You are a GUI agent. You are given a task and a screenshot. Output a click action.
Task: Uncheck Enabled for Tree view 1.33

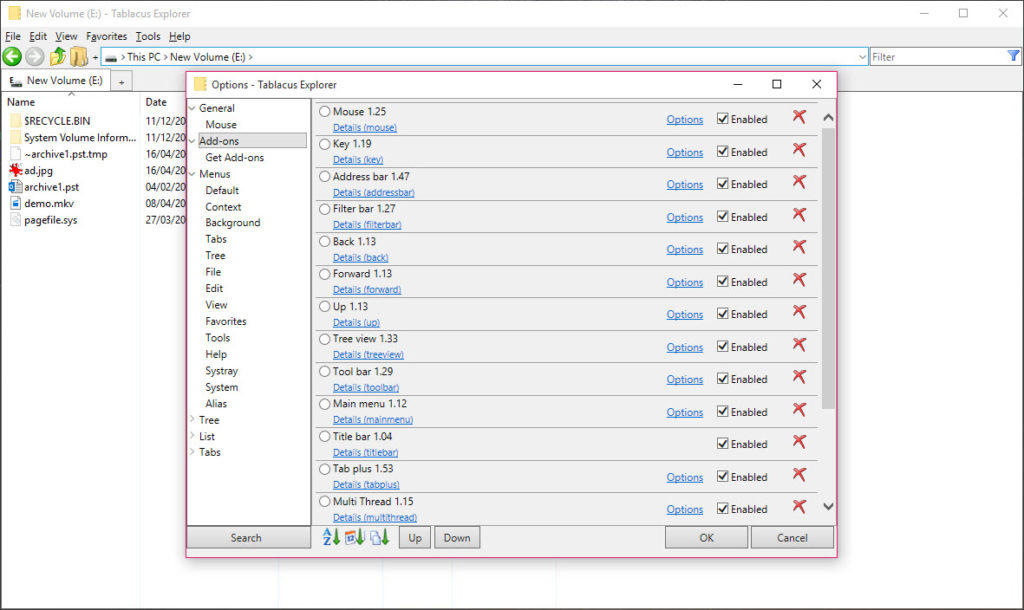[x=722, y=346]
